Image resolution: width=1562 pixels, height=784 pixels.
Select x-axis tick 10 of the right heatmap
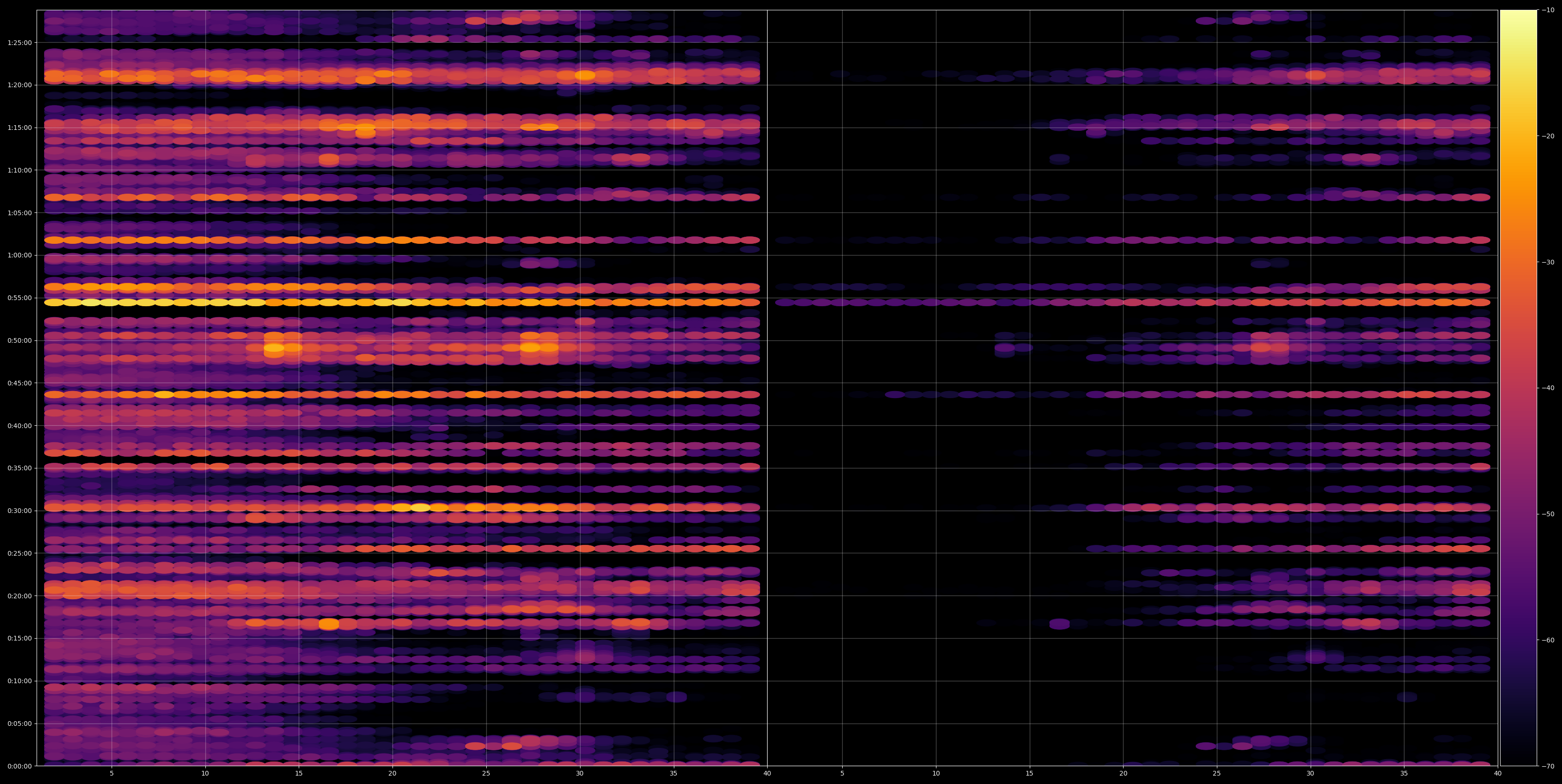click(936, 774)
